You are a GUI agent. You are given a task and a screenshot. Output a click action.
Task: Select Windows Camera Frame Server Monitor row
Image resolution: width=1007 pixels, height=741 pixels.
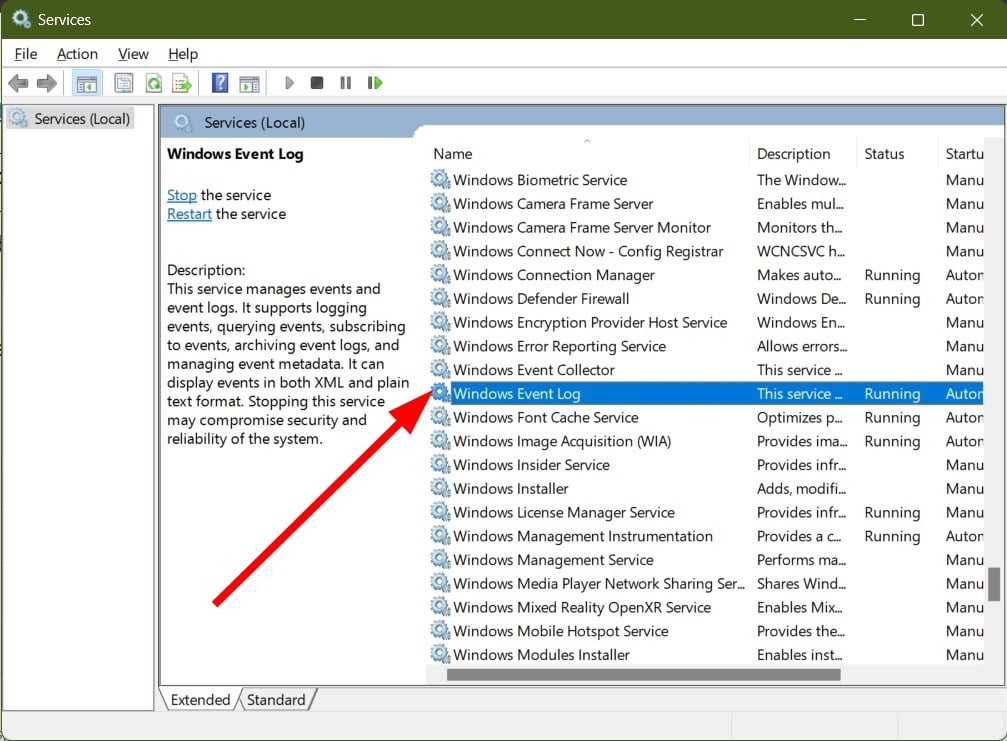pyautogui.click(x=706, y=227)
